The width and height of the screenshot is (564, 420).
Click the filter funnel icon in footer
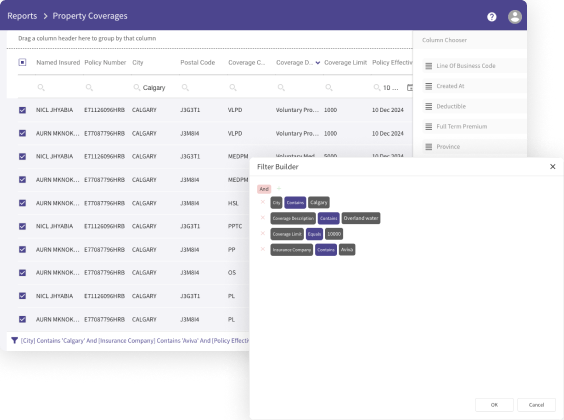pyautogui.click(x=14, y=340)
